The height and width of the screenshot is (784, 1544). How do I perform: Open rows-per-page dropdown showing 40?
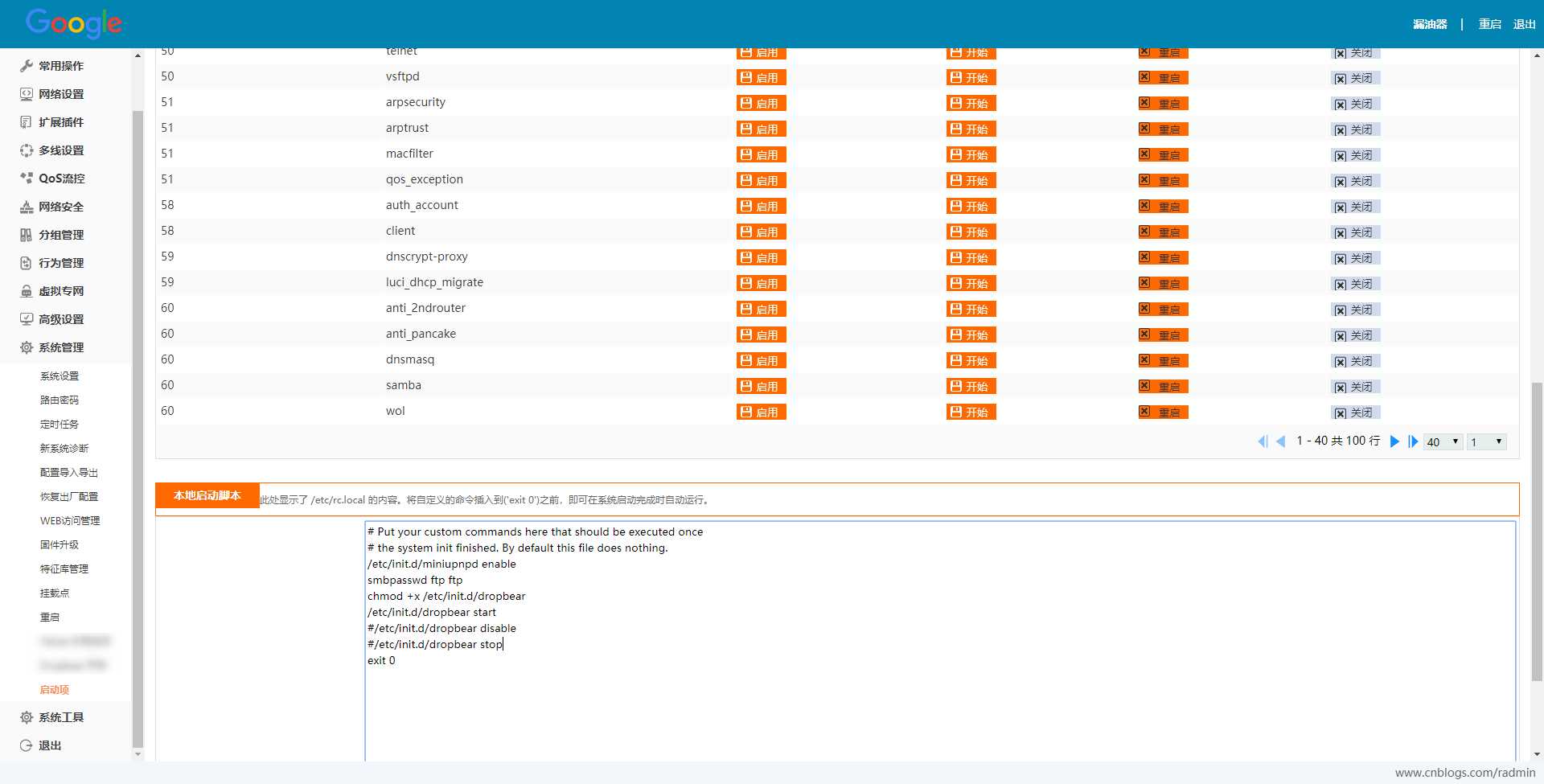point(1443,442)
